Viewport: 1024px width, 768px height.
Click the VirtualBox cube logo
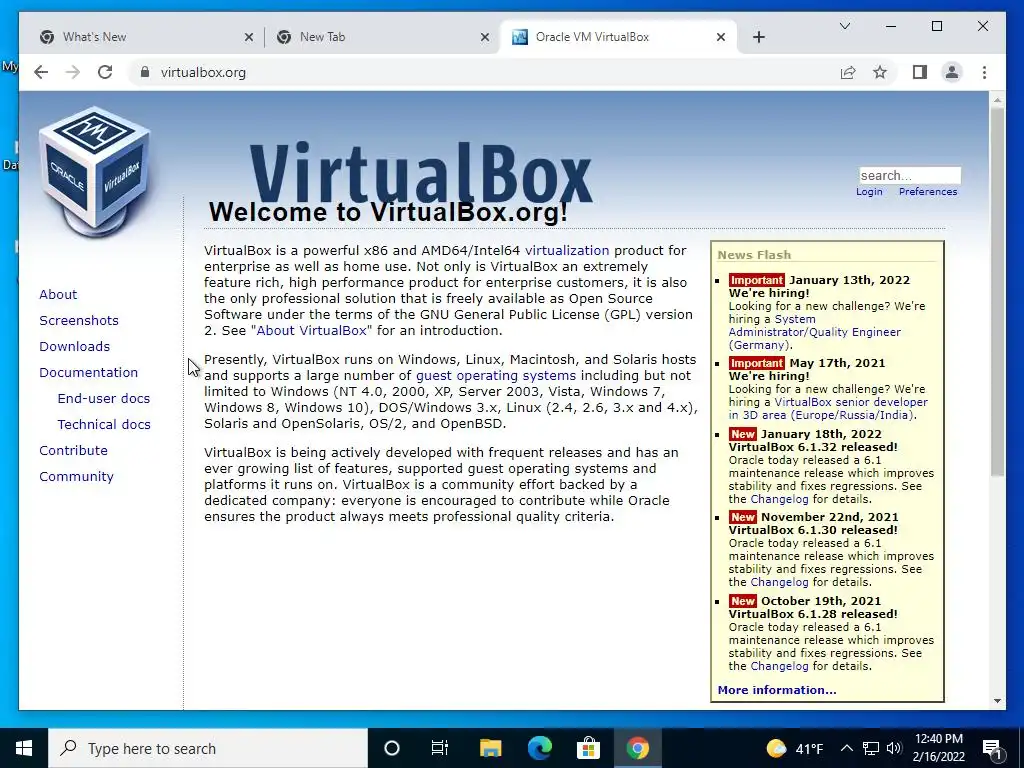(x=95, y=171)
